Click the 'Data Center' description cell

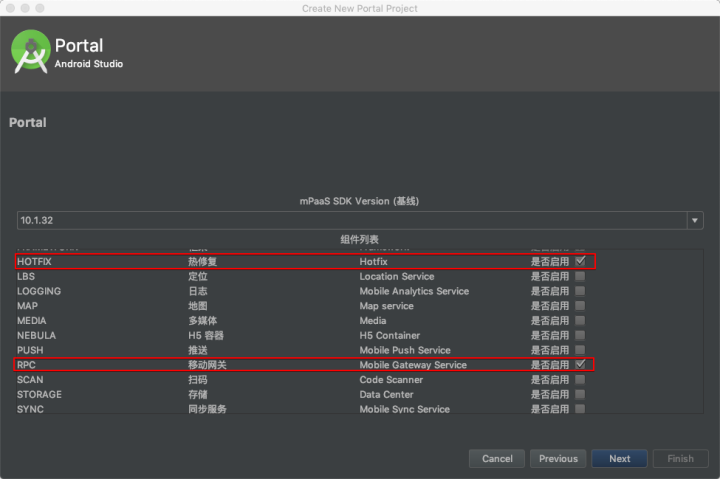[x=386, y=394]
